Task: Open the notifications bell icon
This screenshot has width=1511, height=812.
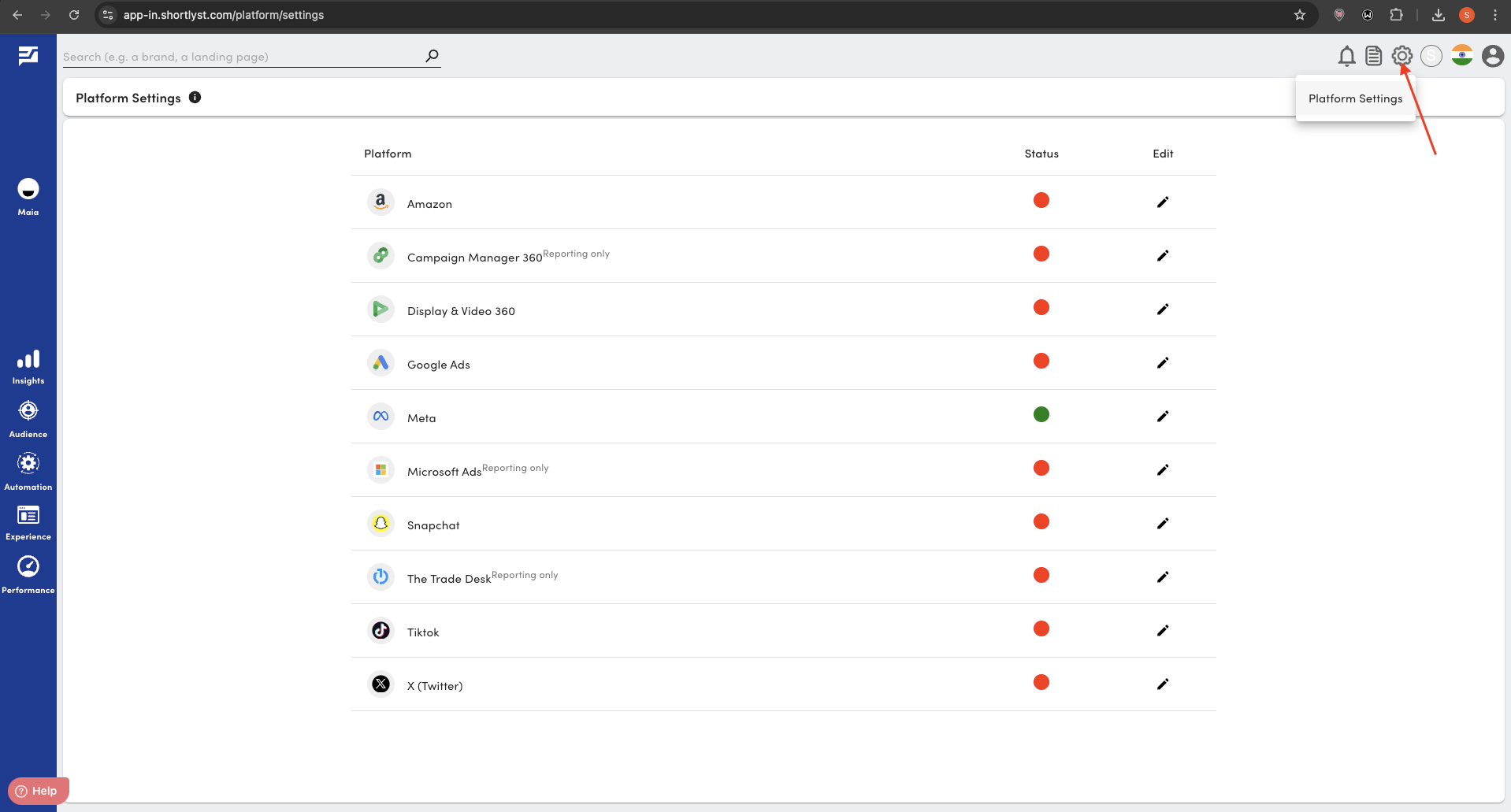Action: [1346, 56]
